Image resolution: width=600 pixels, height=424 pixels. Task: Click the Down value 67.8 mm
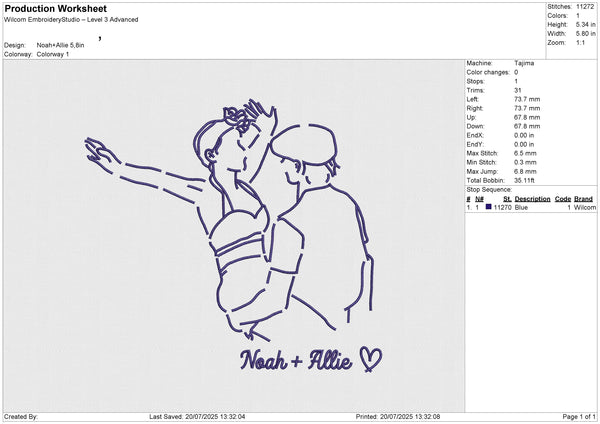tap(527, 126)
